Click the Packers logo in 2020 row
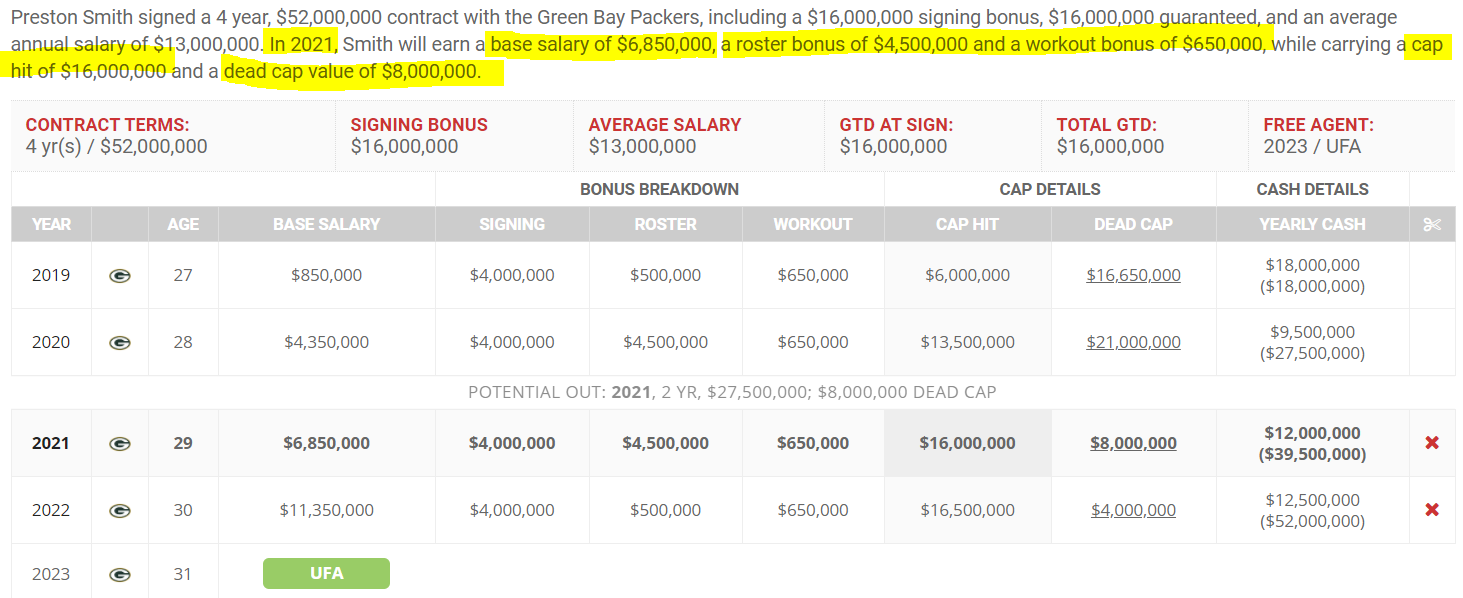Image resolution: width=1463 pixels, height=598 pixels. pyautogui.click(x=119, y=342)
